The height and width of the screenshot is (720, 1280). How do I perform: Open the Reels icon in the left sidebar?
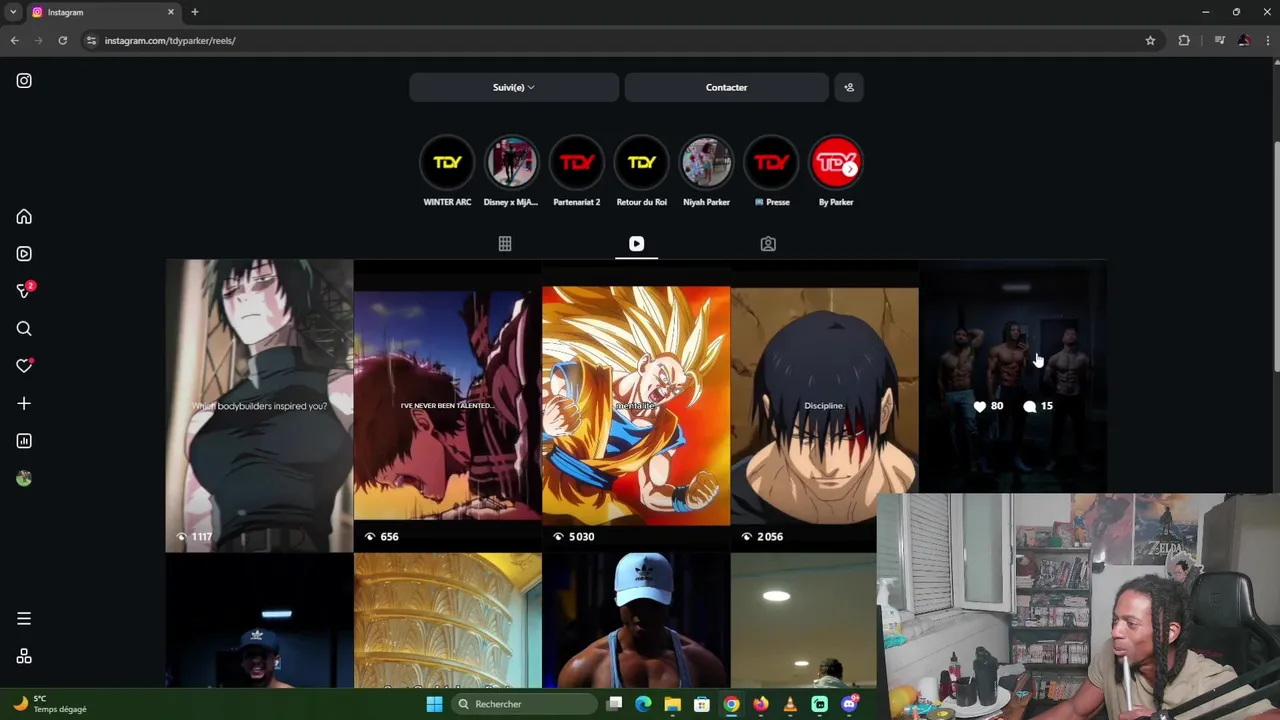click(x=24, y=254)
